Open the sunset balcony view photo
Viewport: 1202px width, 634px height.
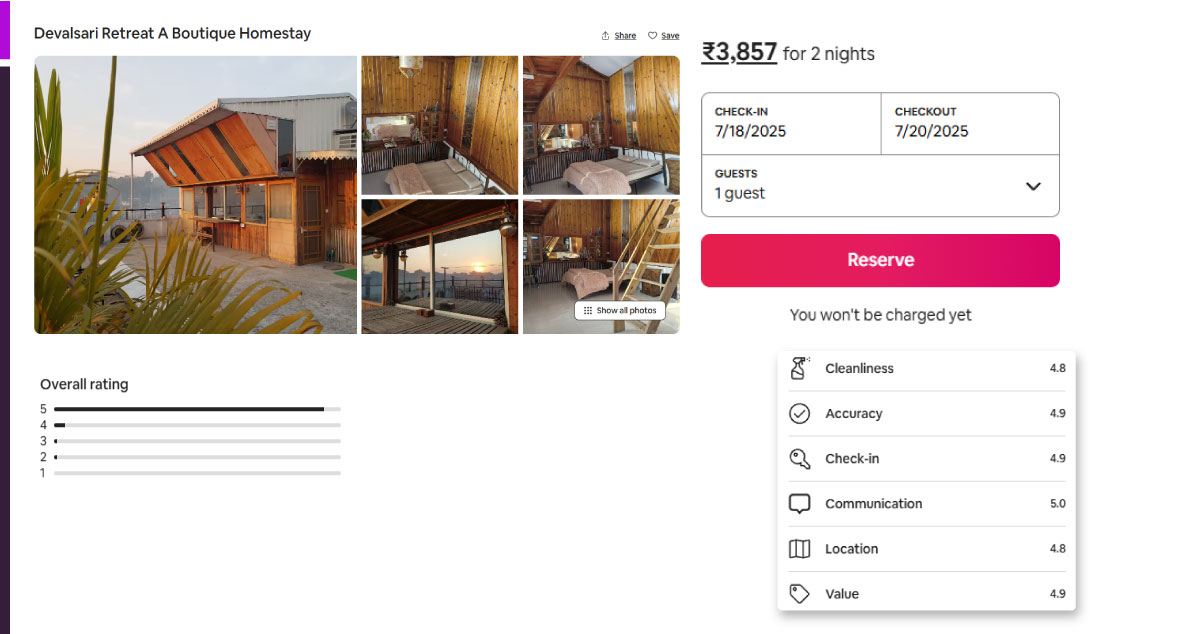pyautogui.click(x=439, y=266)
